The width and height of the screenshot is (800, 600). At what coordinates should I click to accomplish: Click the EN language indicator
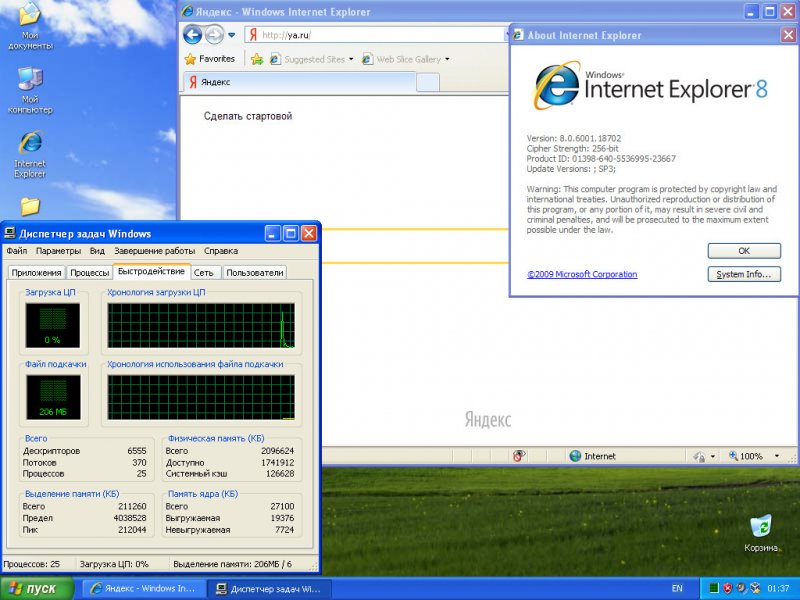point(677,589)
